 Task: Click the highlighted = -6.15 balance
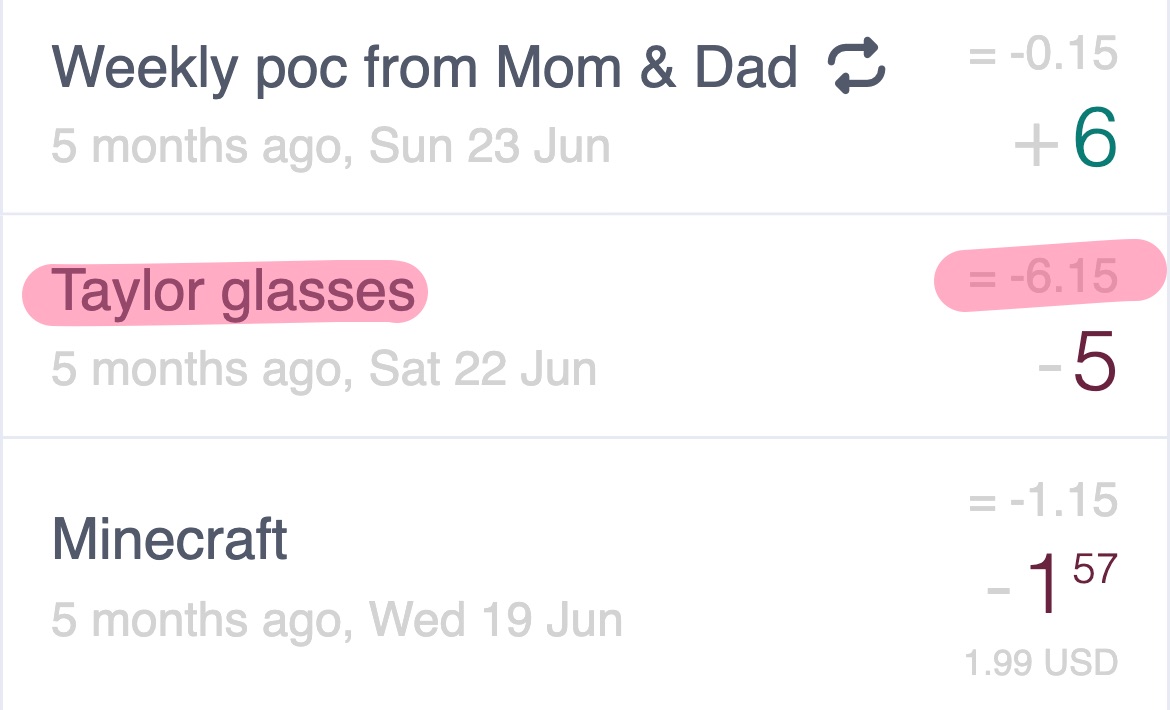tap(1043, 277)
